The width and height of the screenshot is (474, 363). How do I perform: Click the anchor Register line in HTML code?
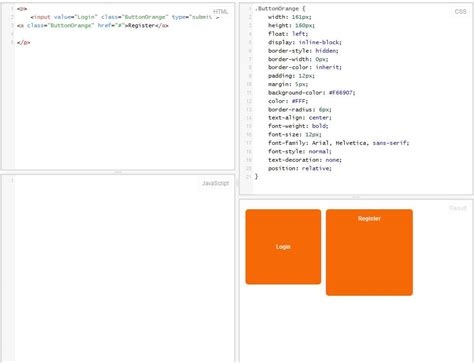tap(93, 26)
